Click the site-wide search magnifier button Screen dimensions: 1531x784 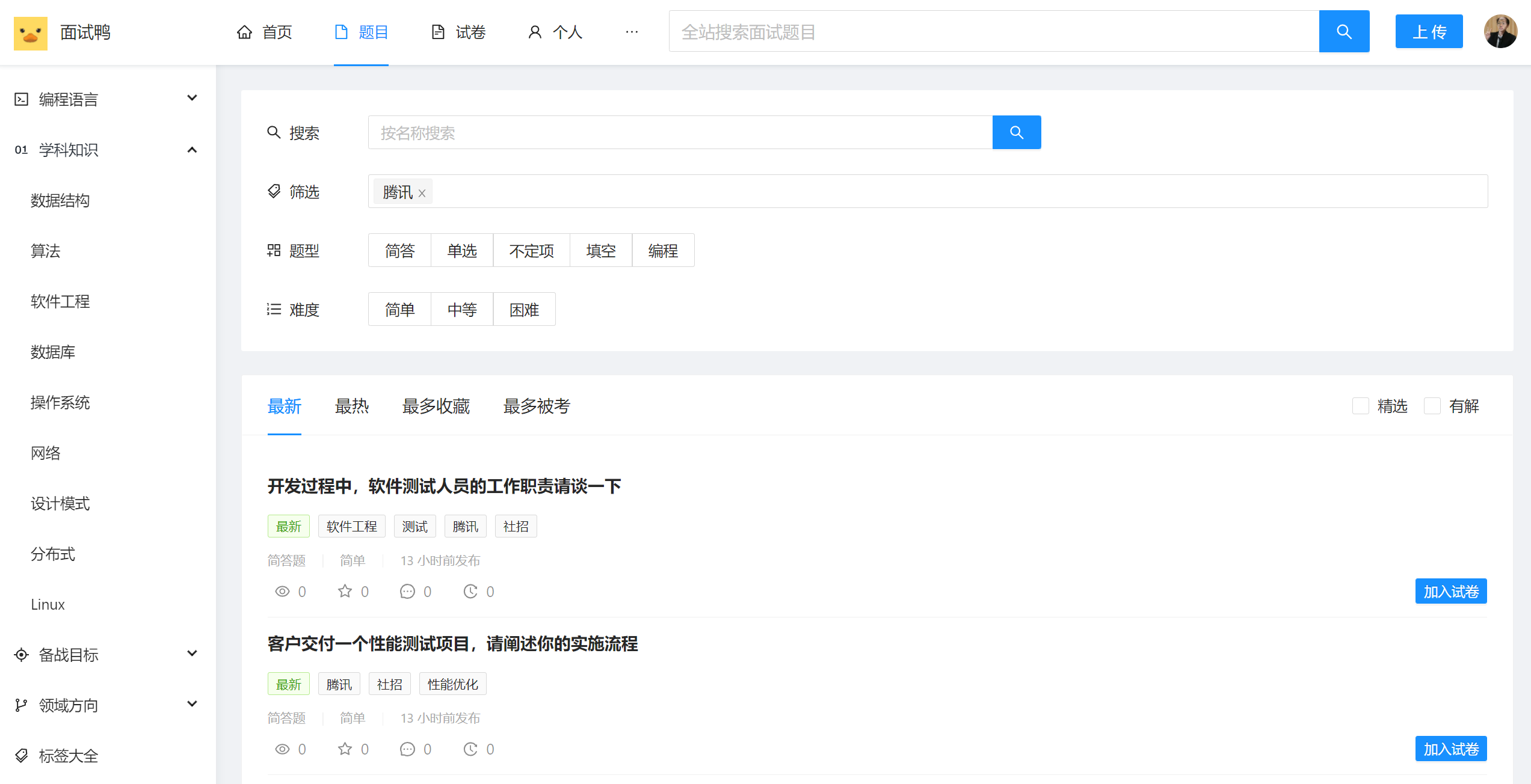click(x=1344, y=31)
